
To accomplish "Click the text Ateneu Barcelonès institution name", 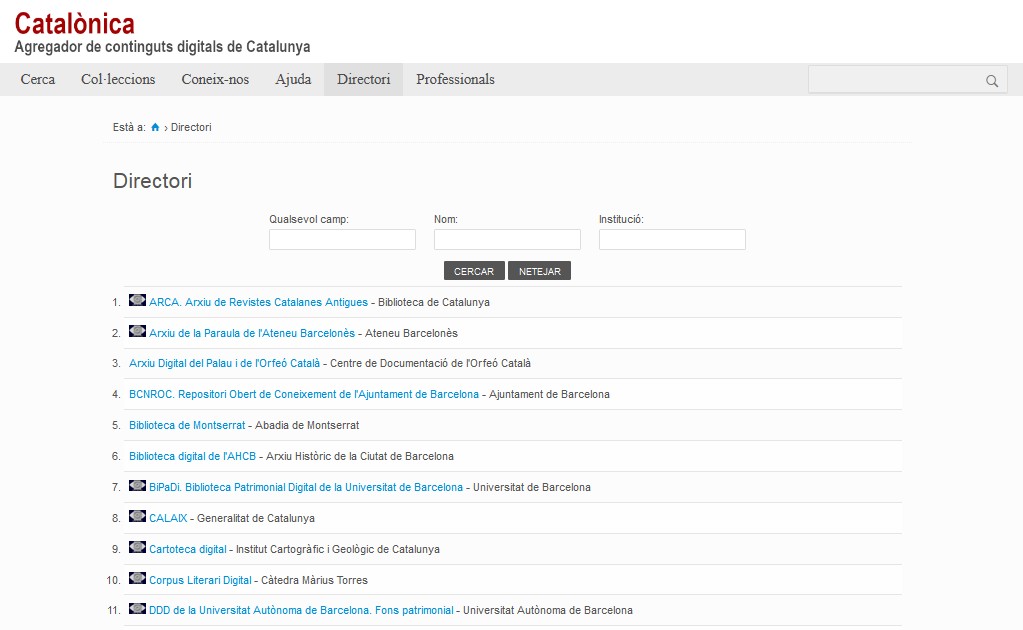I will [411, 333].
